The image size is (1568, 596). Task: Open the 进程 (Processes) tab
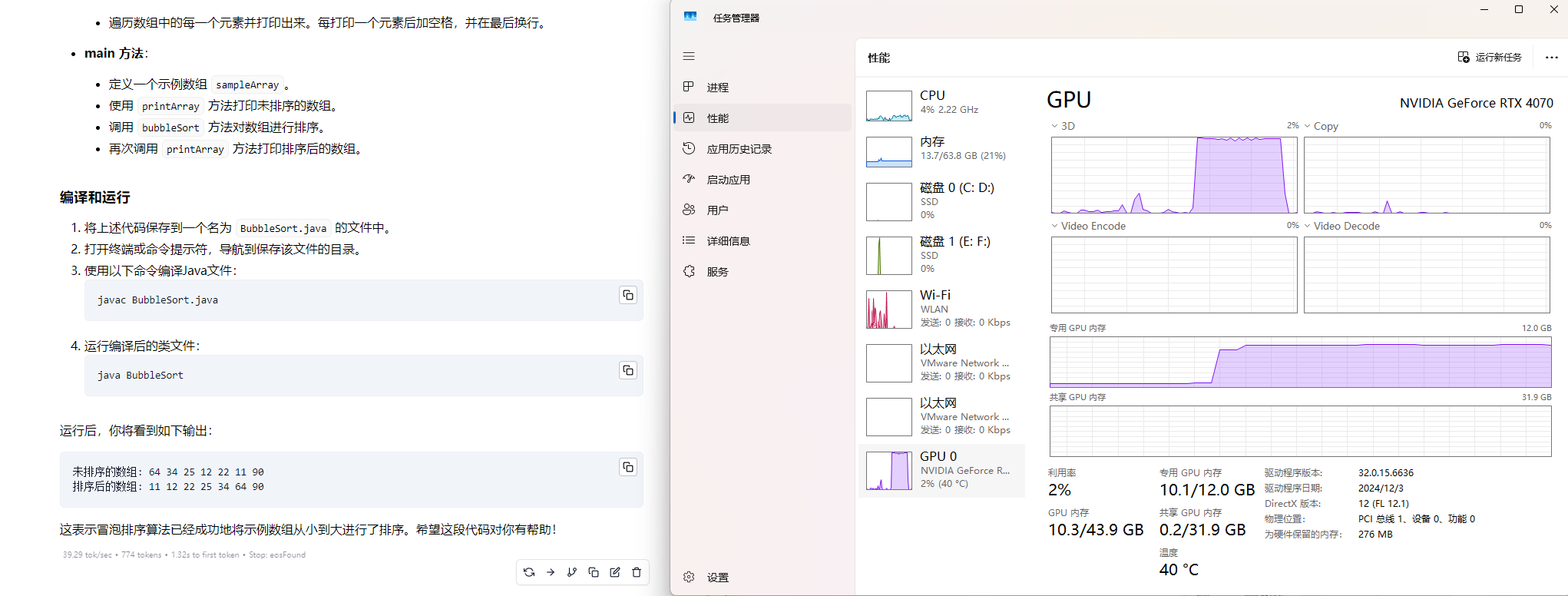(x=717, y=88)
